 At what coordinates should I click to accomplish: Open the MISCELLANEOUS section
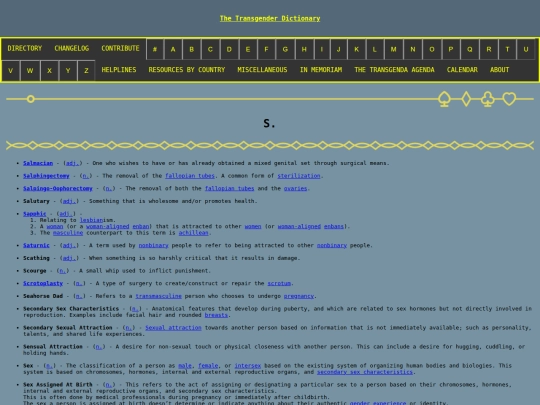(262, 70)
